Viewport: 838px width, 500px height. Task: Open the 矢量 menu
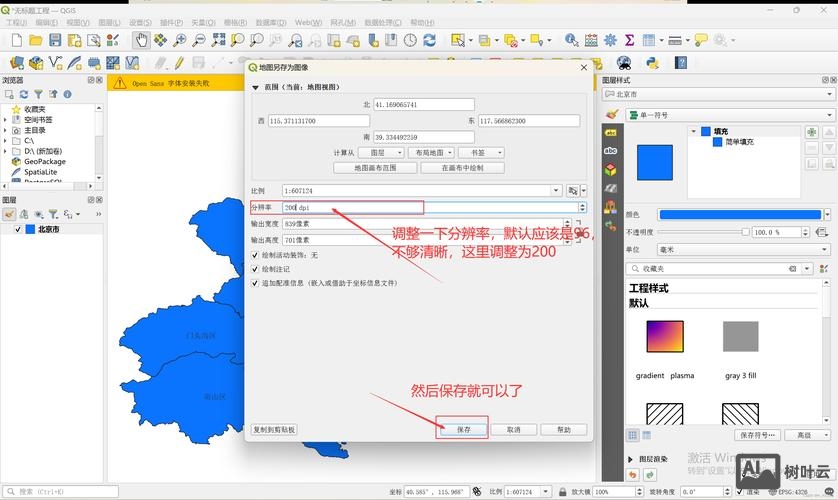click(203, 22)
